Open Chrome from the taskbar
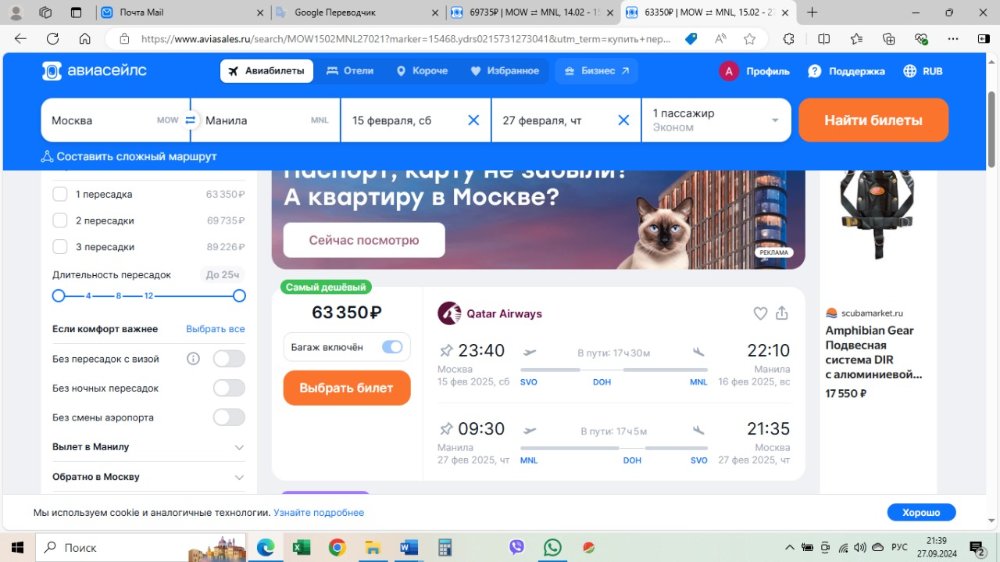1000x562 pixels. tap(337, 547)
